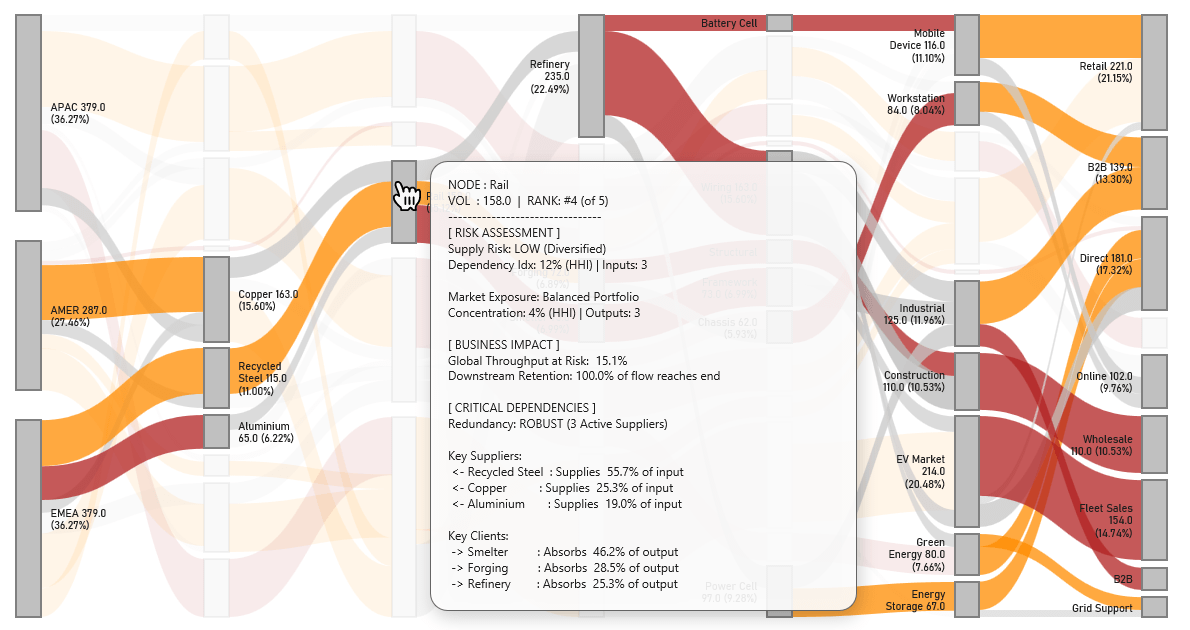Image resolution: width=1190 pixels, height=630 pixels.
Task: Click the Direct 181.0 node bar
Action: tap(1154, 263)
